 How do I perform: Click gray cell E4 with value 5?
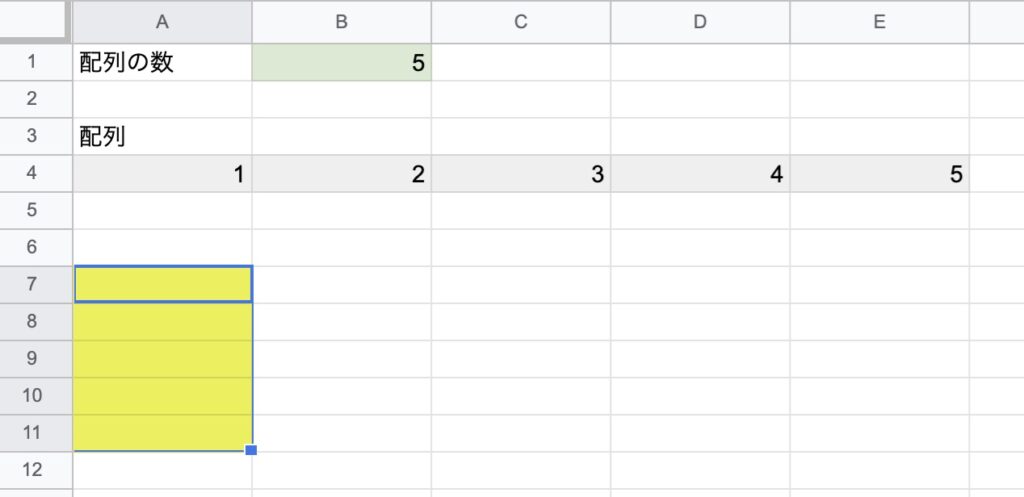click(880, 174)
